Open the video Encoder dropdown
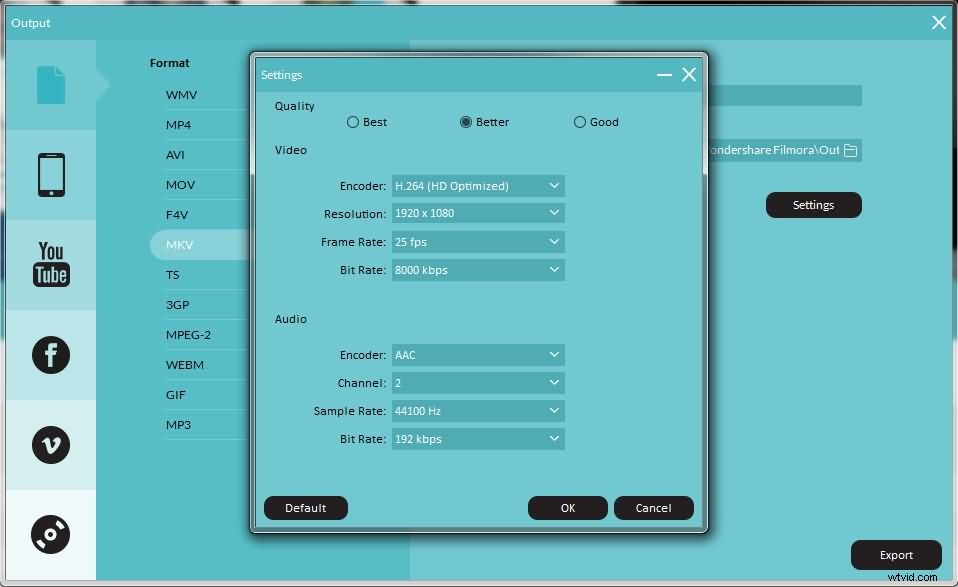 [478, 185]
